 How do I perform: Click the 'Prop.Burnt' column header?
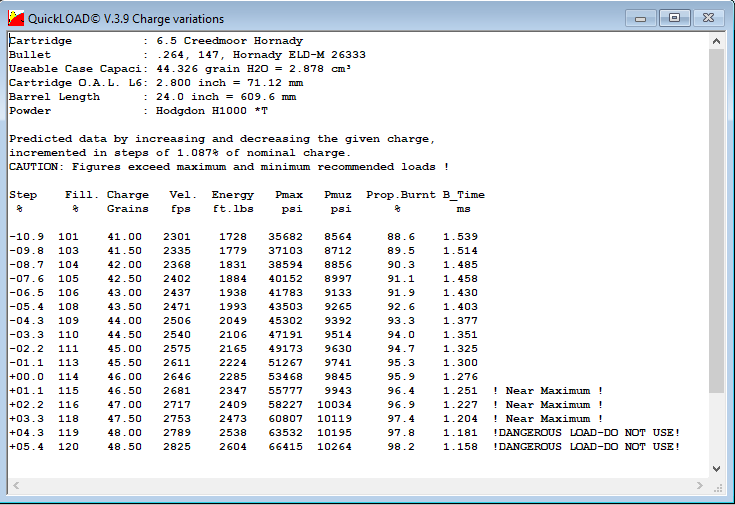click(x=401, y=195)
